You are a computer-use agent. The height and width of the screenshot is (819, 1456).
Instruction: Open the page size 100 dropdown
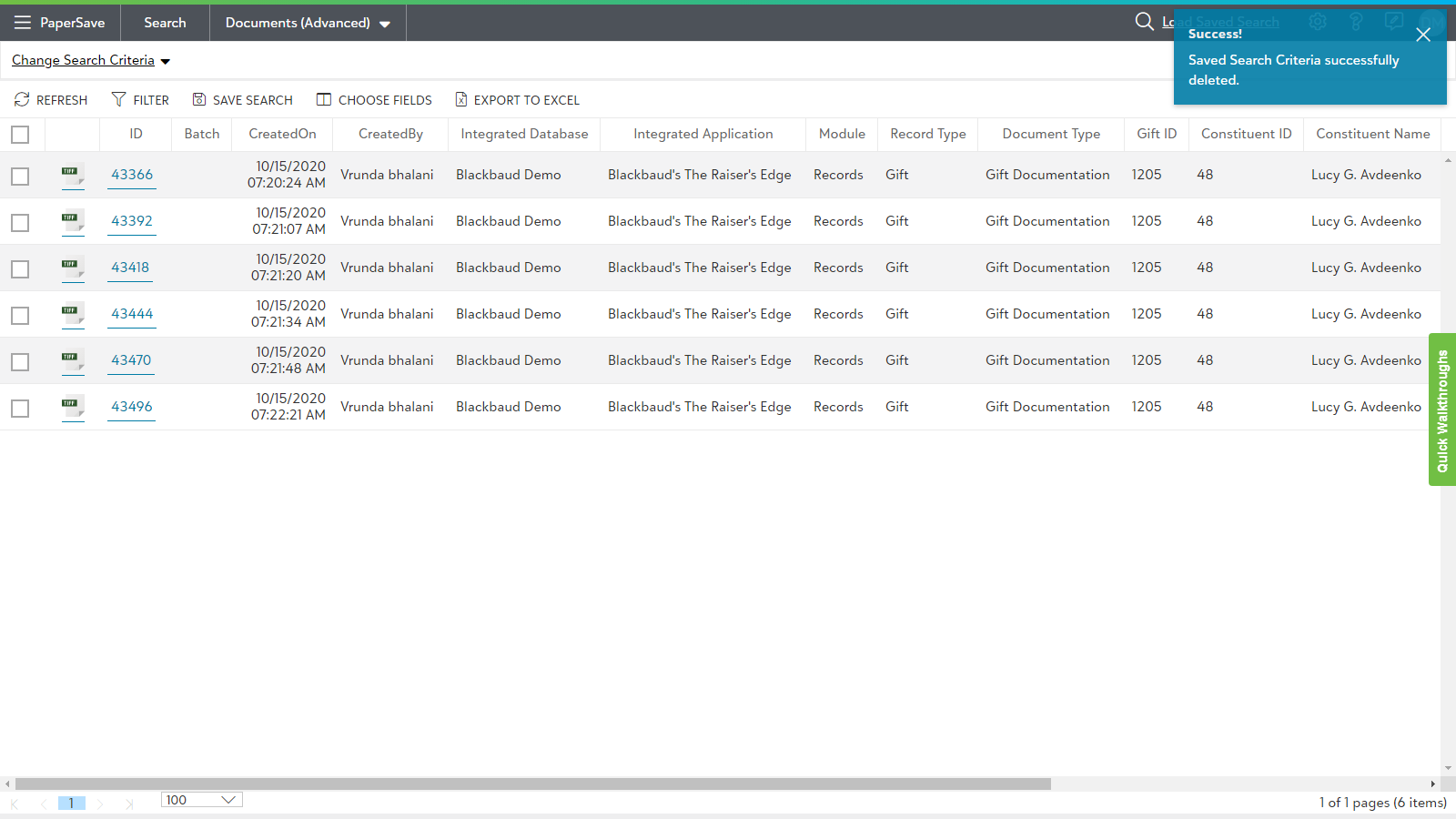pyautogui.click(x=202, y=800)
